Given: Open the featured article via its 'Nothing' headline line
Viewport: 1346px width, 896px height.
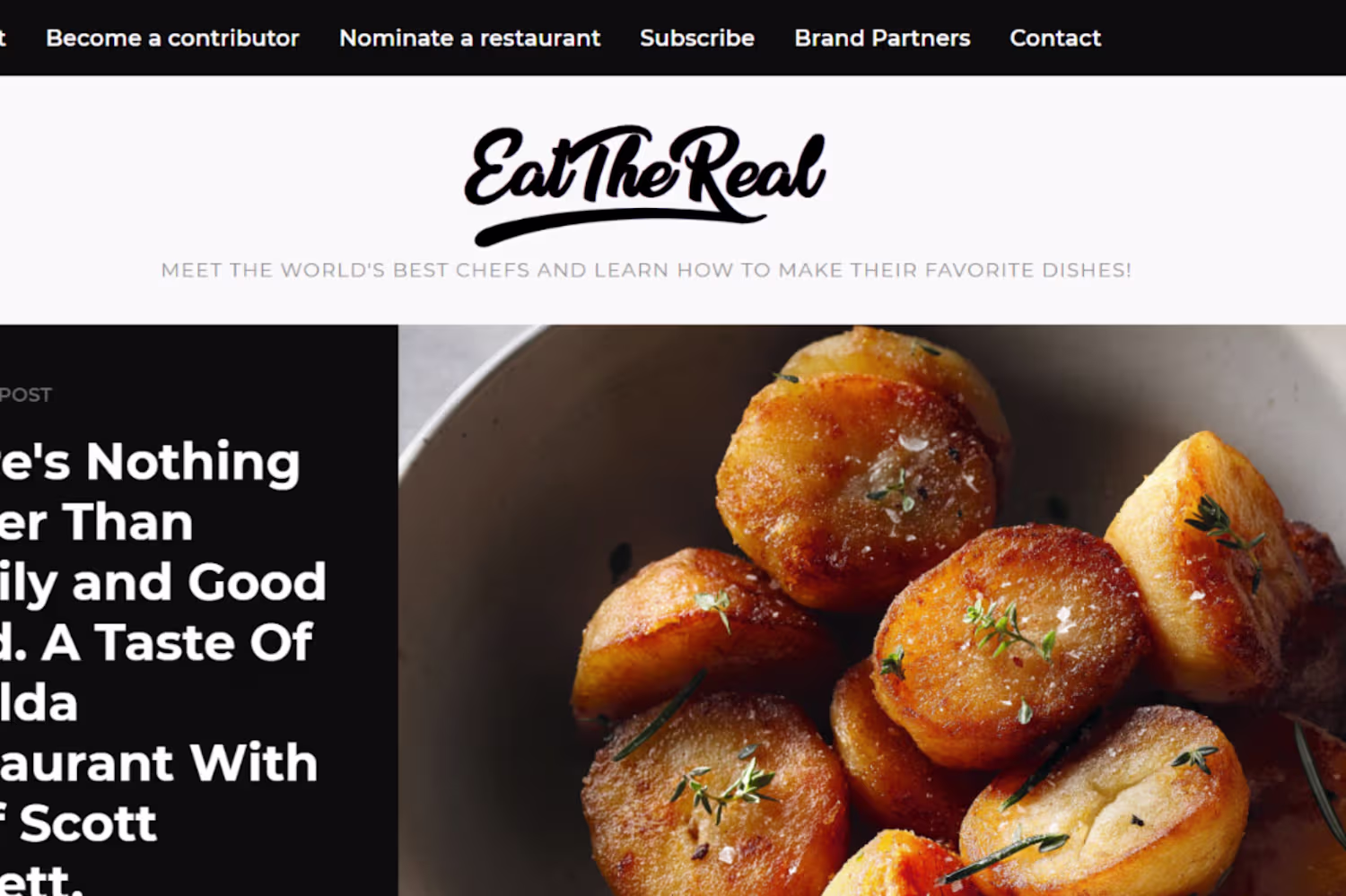Looking at the screenshot, I should tap(150, 462).
